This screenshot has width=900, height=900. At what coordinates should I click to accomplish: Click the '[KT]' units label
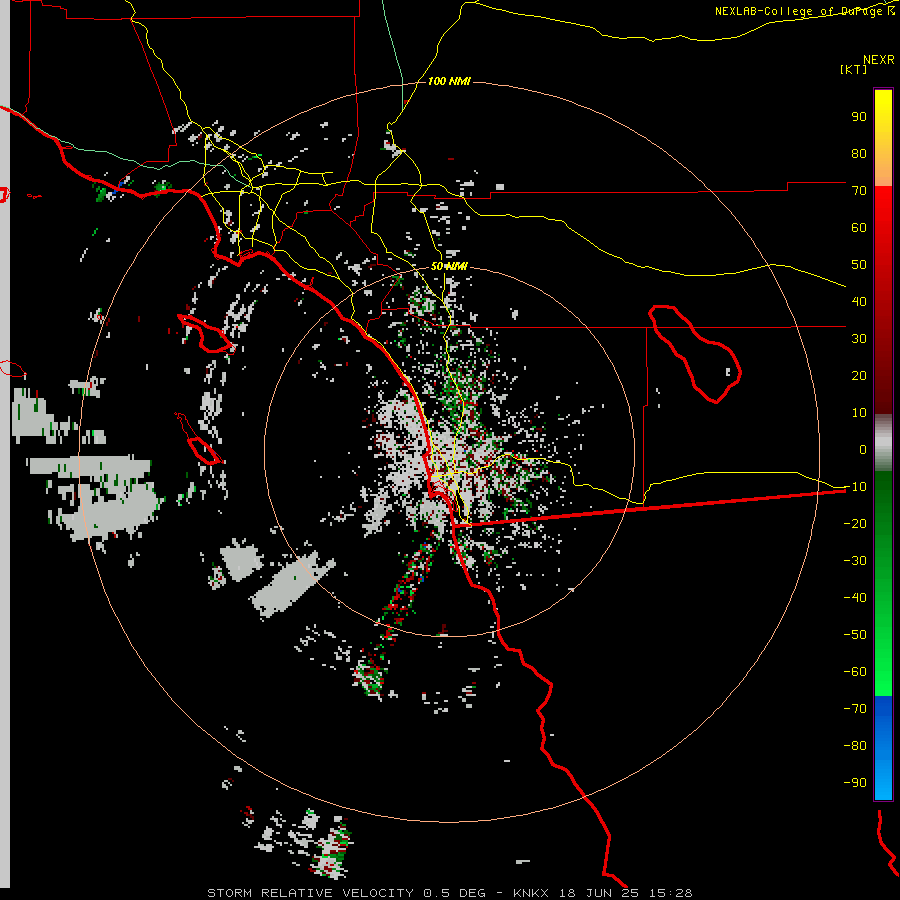tap(854, 69)
